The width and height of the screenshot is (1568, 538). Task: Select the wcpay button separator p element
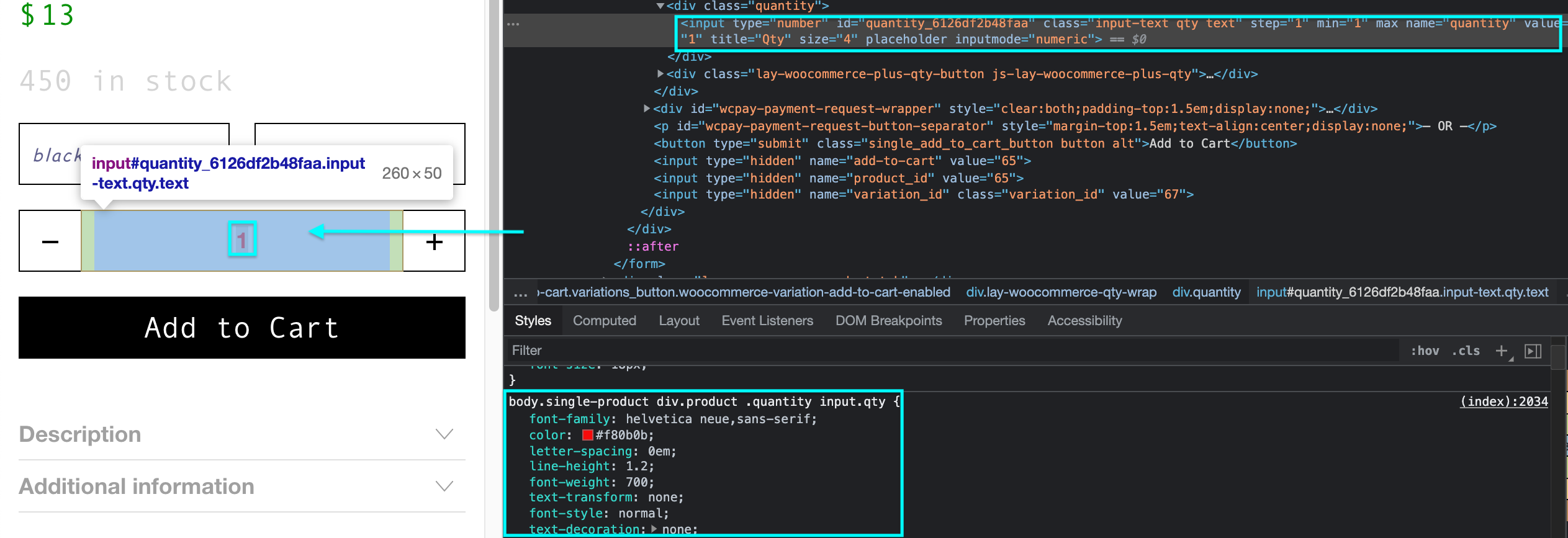click(x=1075, y=126)
